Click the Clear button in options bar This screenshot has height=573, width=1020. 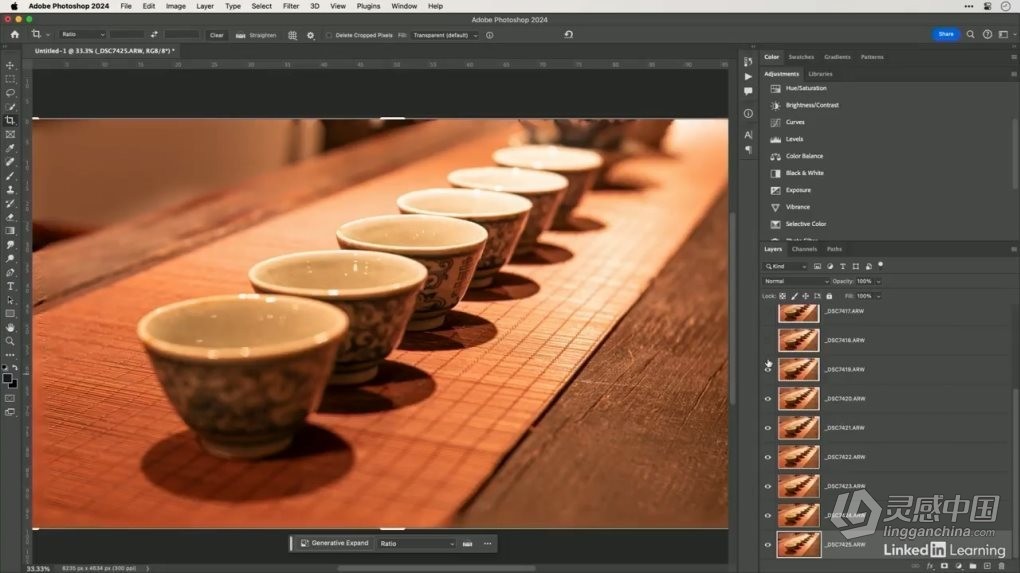pyautogui.click(x=217, y=35)
